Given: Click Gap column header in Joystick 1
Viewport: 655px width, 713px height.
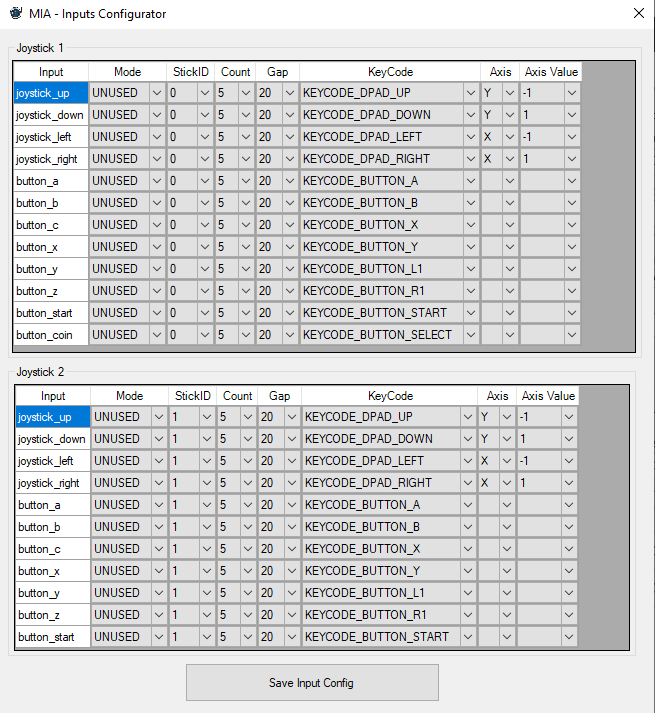Looking at the screenshot, I should [x=277, y=72].
